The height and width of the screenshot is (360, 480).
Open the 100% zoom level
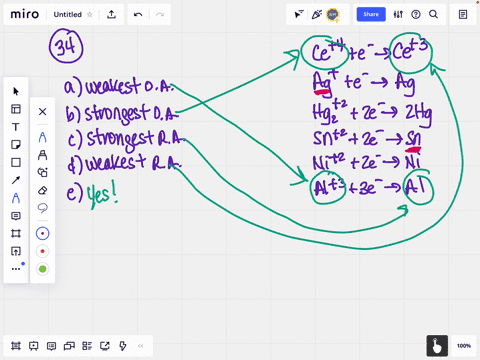[x=464, y=346]
